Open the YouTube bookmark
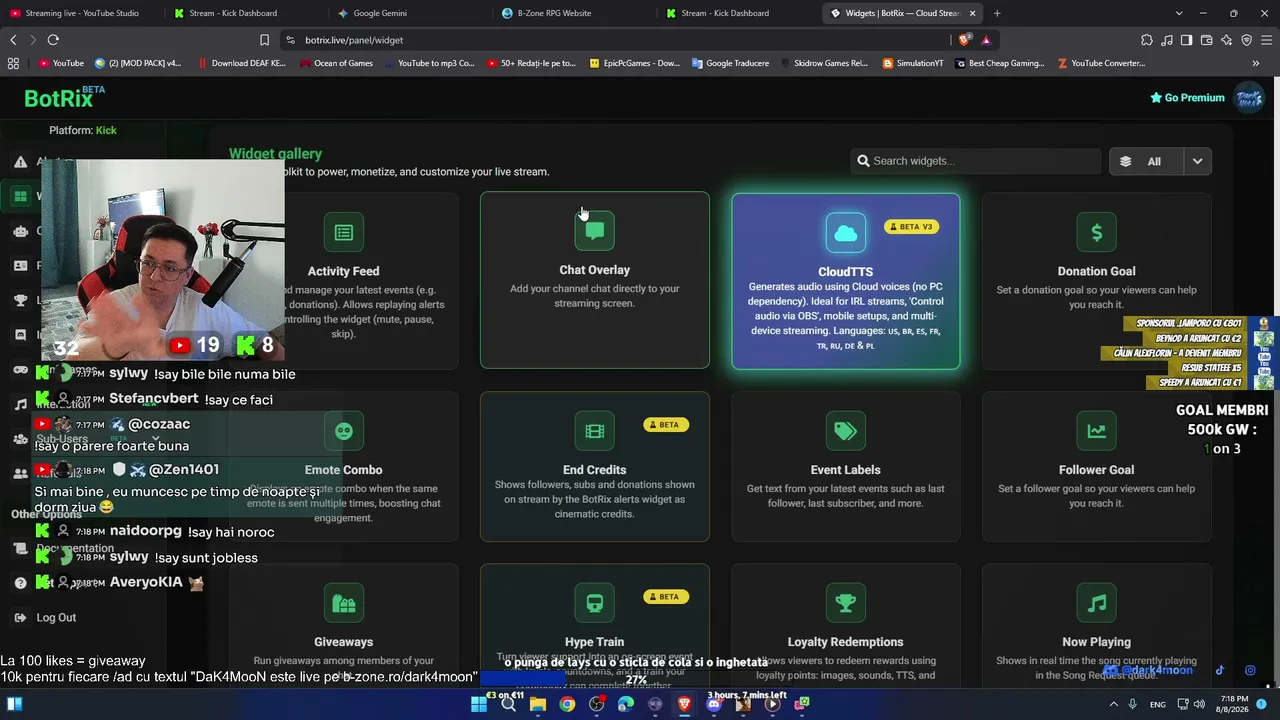The height and width of the screenshot is (720, 1280). tap(61, 63)
